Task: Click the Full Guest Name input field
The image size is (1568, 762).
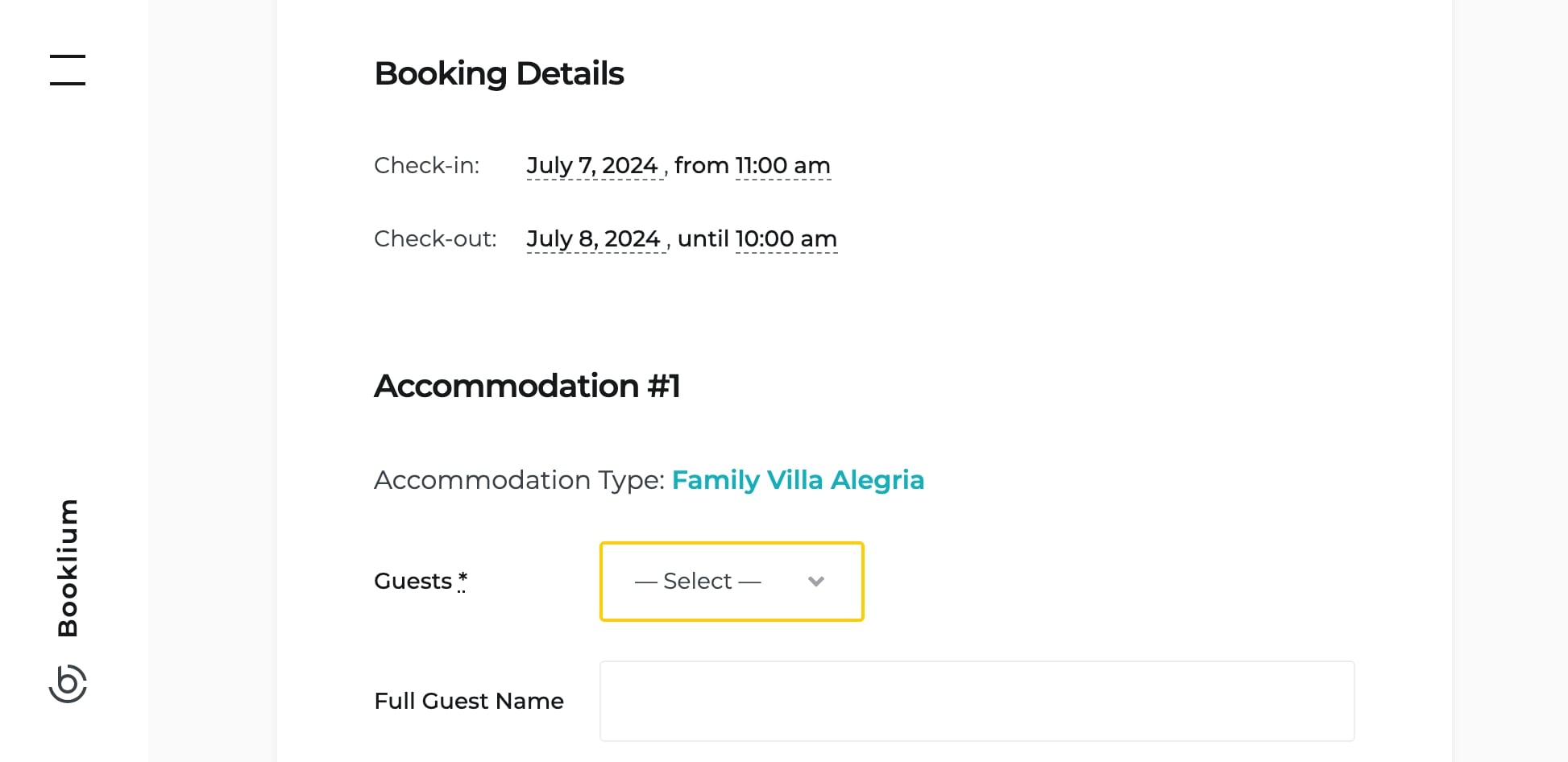Action: coord(977,701)
